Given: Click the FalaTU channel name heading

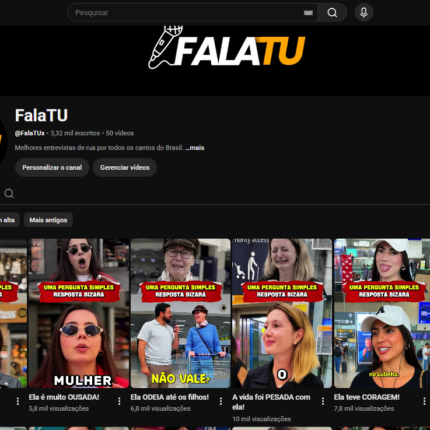Looking at the screenshot, I should point(41,115).
